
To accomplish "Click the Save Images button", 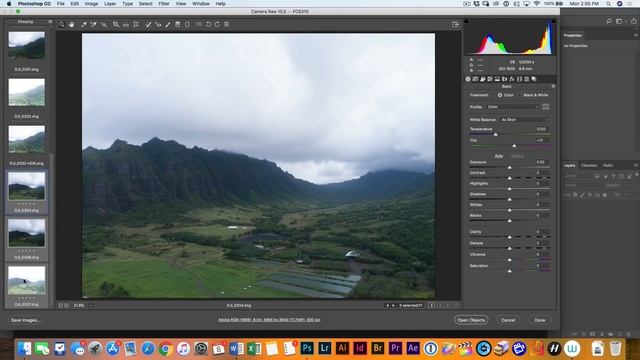I will click(x=25, y=320).
